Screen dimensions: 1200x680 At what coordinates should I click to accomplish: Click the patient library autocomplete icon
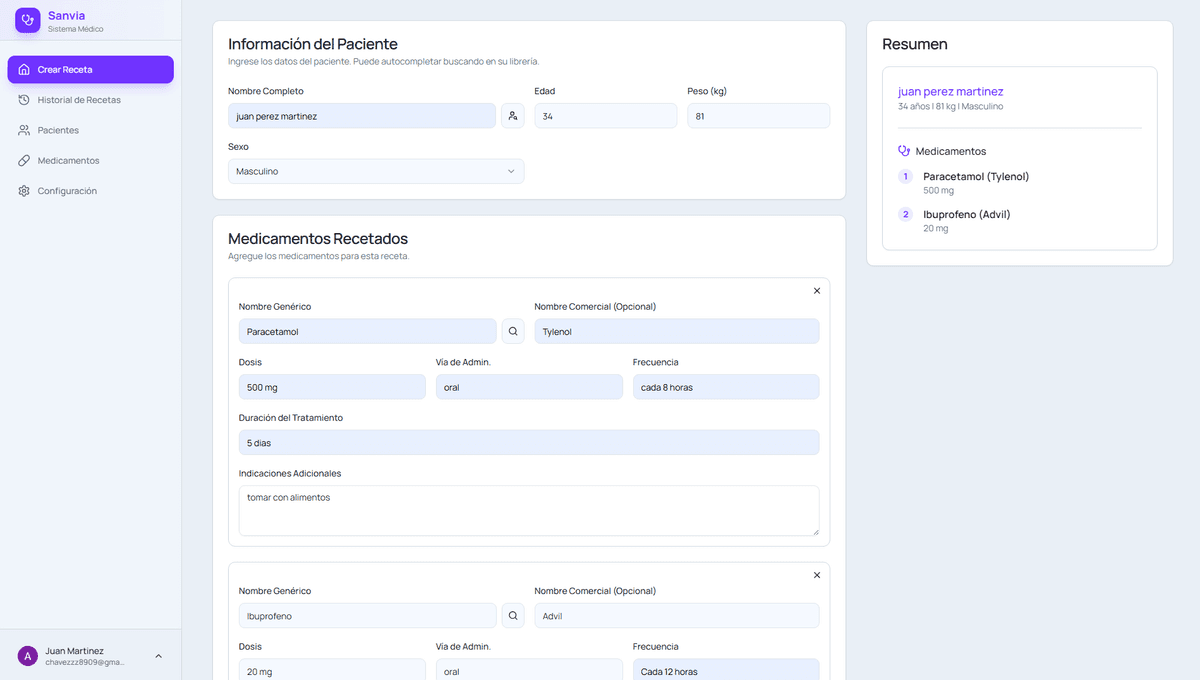pyautogui.click(x=512, y=116)
